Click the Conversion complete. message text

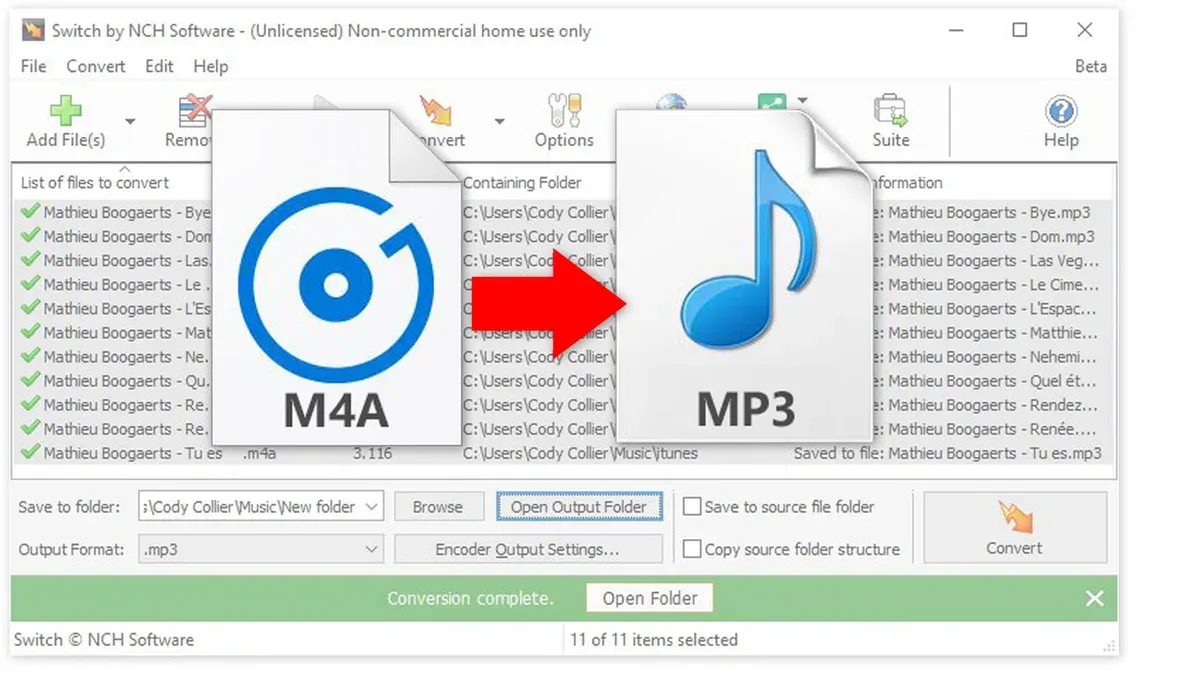point(470,599)
